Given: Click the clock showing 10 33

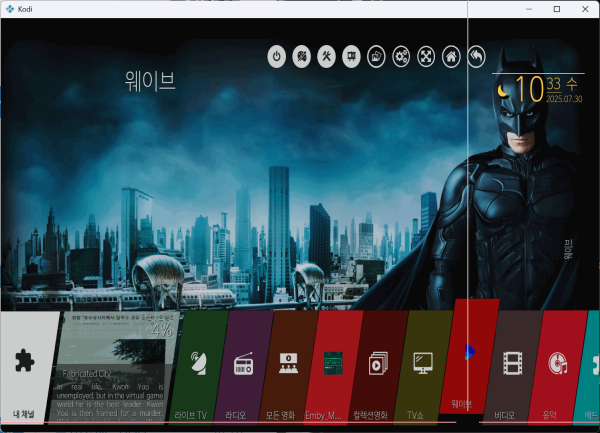Looking at the screenshot, I should (x=538, y=88).
